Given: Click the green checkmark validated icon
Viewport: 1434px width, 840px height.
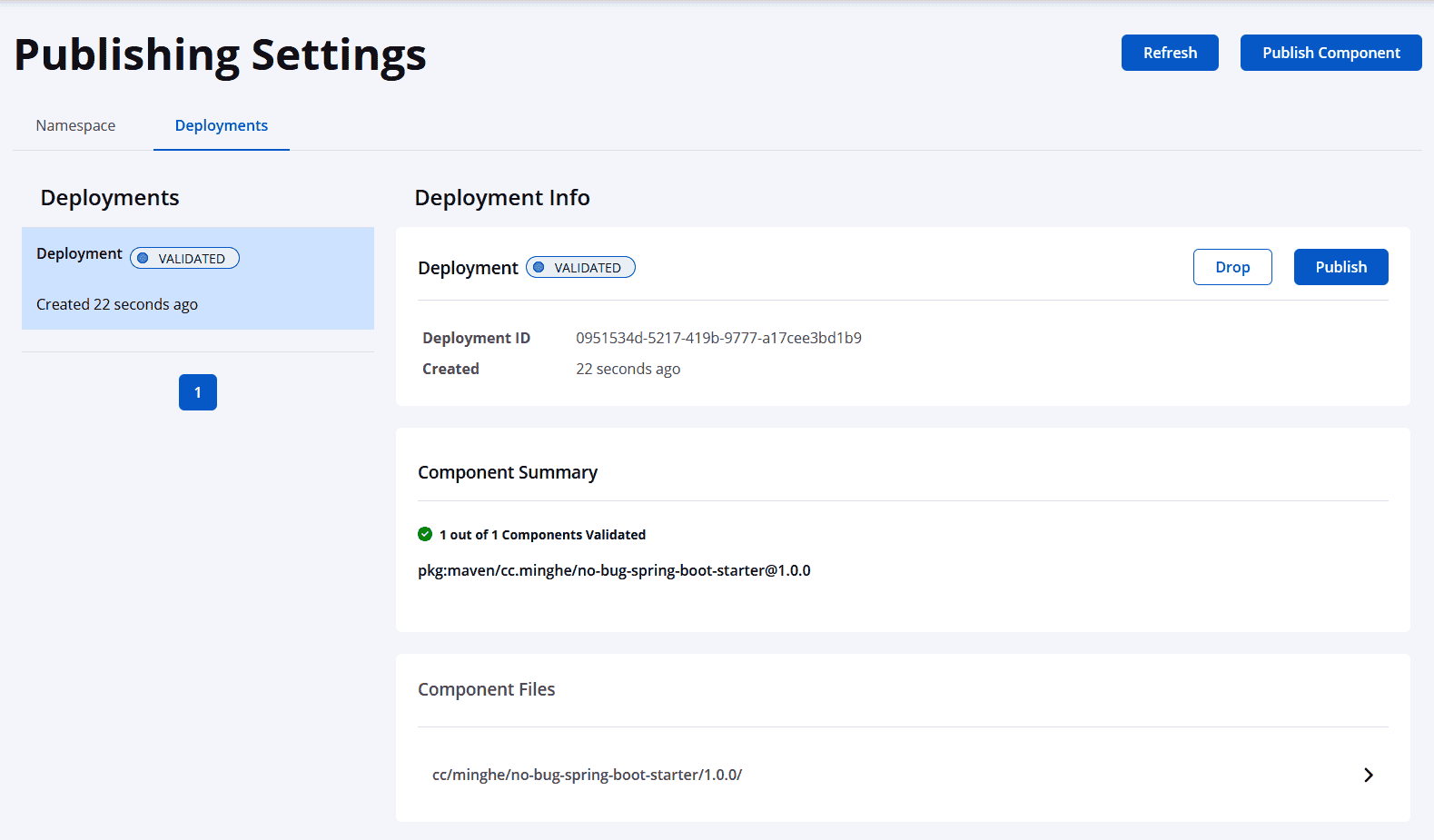Looking at the screenshot, I should [425, 534].
